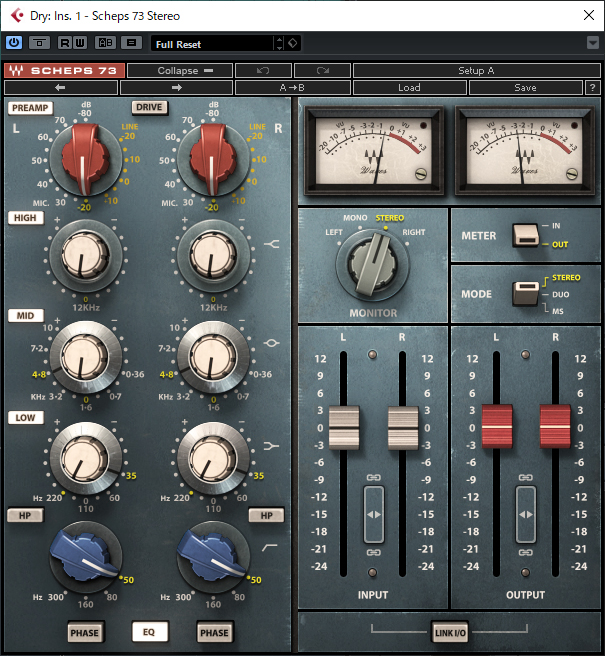Expand the plugin functions menu arrow at the toolbar's right end
The height and width of the screenshot is (656, 605).
(593, 43)
